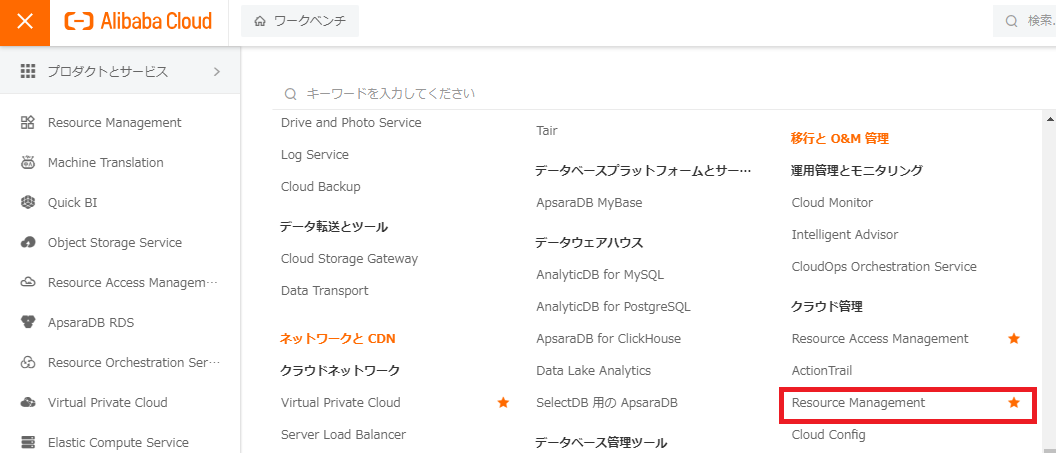
Task: Open the ApsaraDB MyBase link
Action: point(589,203)
